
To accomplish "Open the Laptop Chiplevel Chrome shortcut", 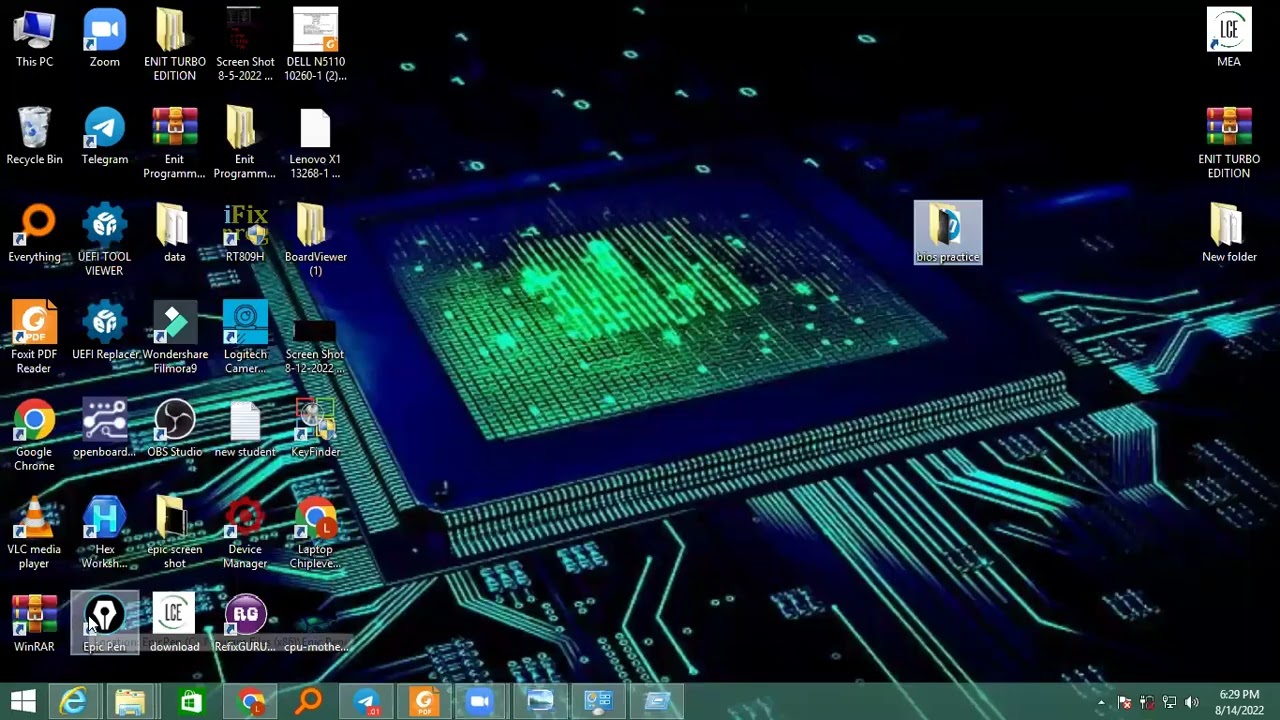I will (315, 533).
